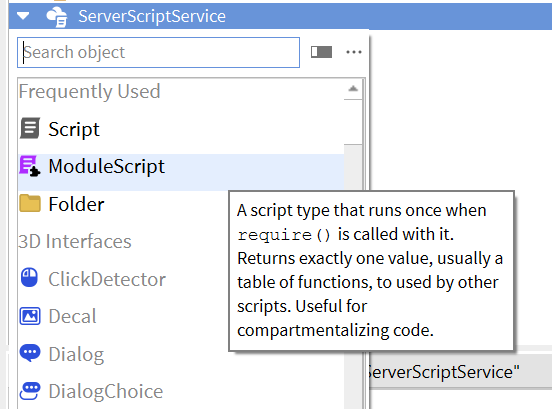This screenshot has height=409, width=552.
Task: Open the three-dots options menu
Action: tap(354, 52)
